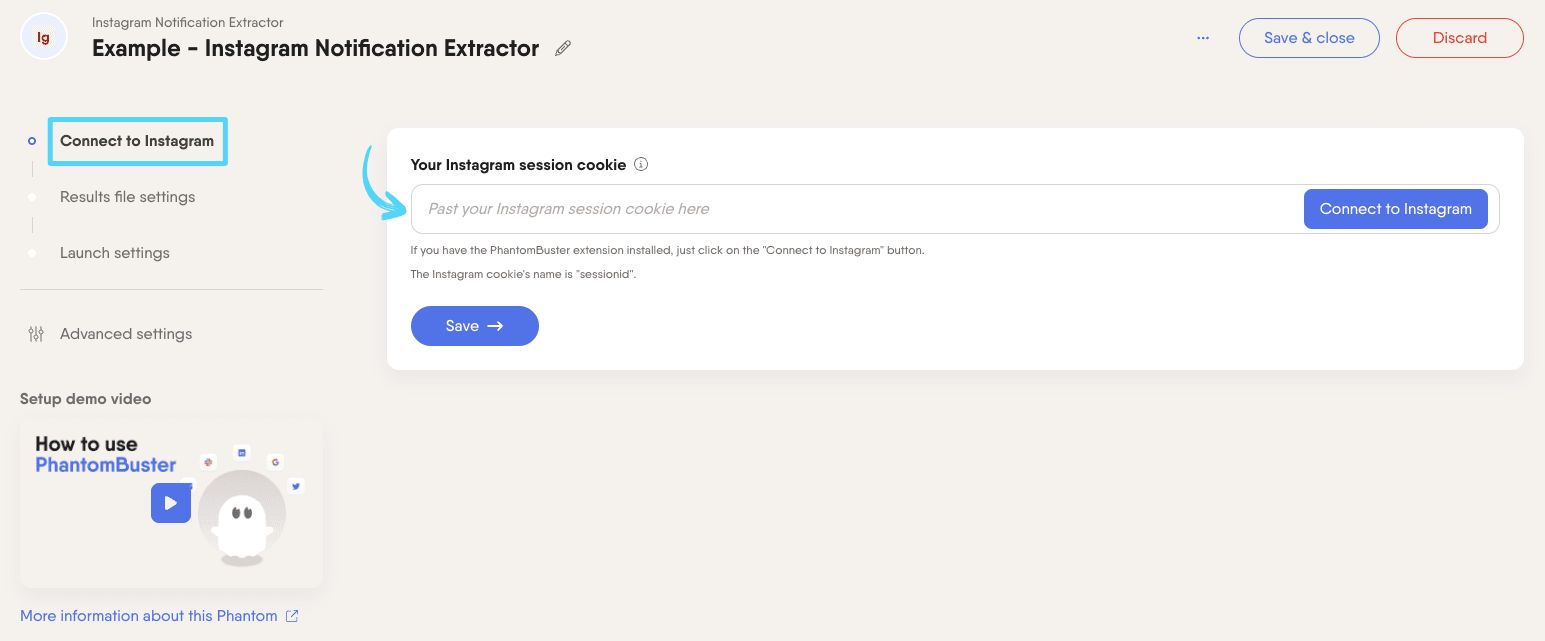Click the external link icon after More information
Screen dimensions: 1545x641
[292, 616]
